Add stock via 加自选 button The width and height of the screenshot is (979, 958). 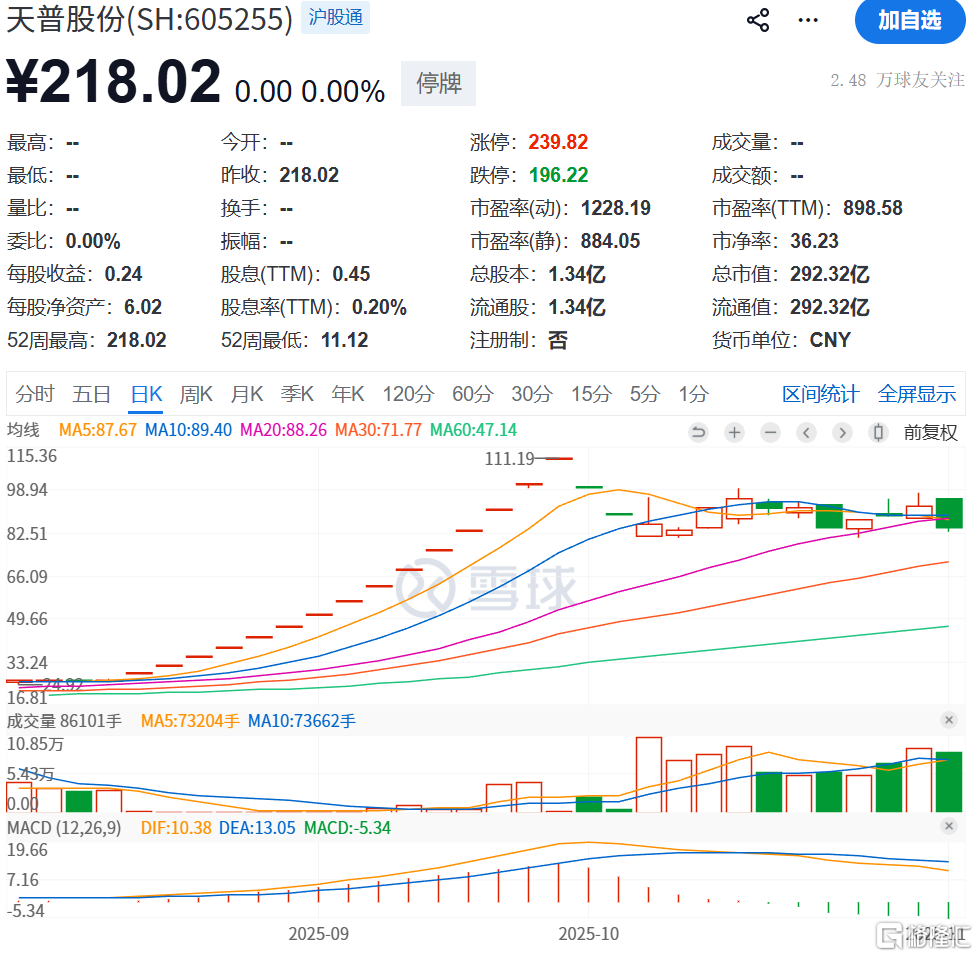coord(910,21)
